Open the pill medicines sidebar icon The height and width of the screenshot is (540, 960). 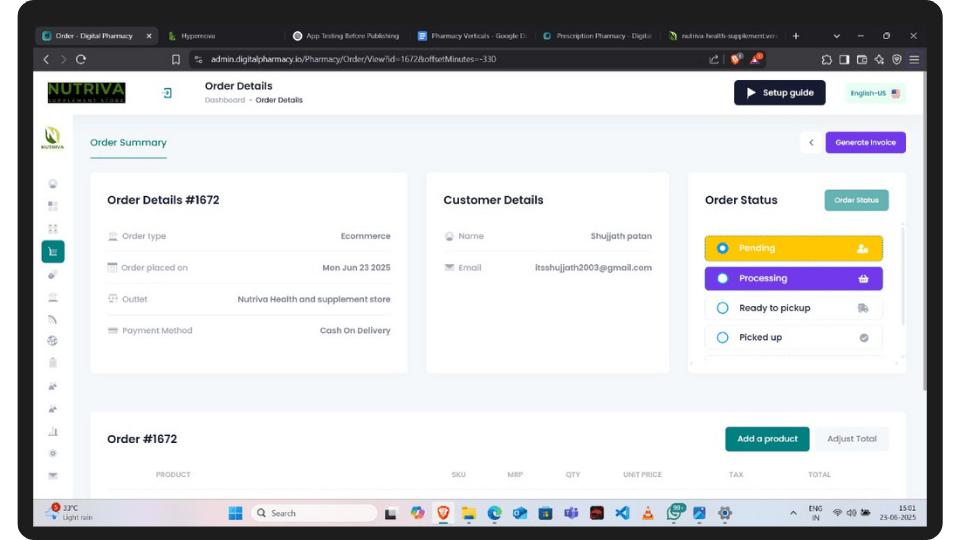53,274
